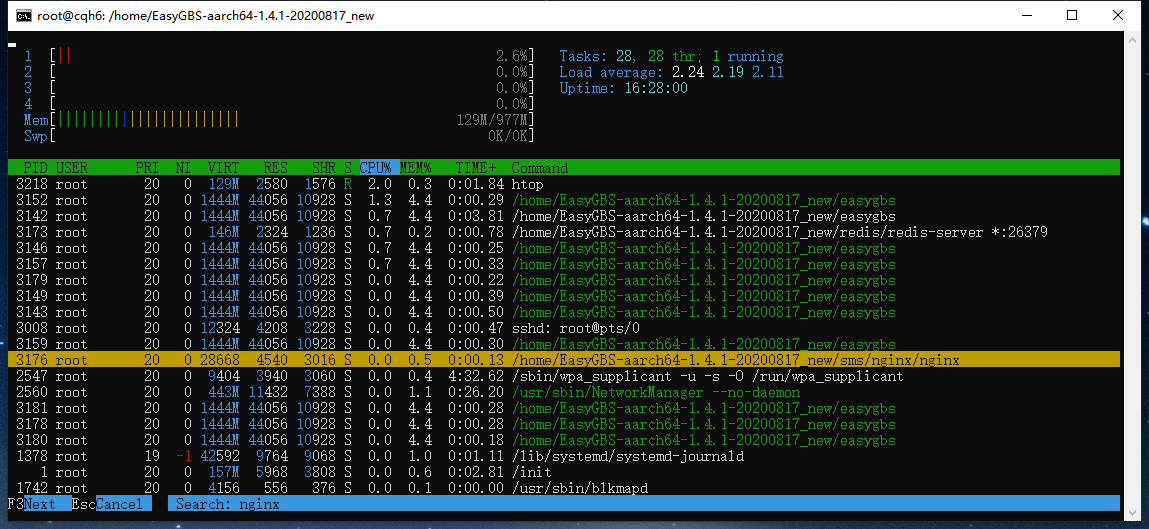Click the PRI column header
This screenshot has height=529, width=1149.
point(147,168)
